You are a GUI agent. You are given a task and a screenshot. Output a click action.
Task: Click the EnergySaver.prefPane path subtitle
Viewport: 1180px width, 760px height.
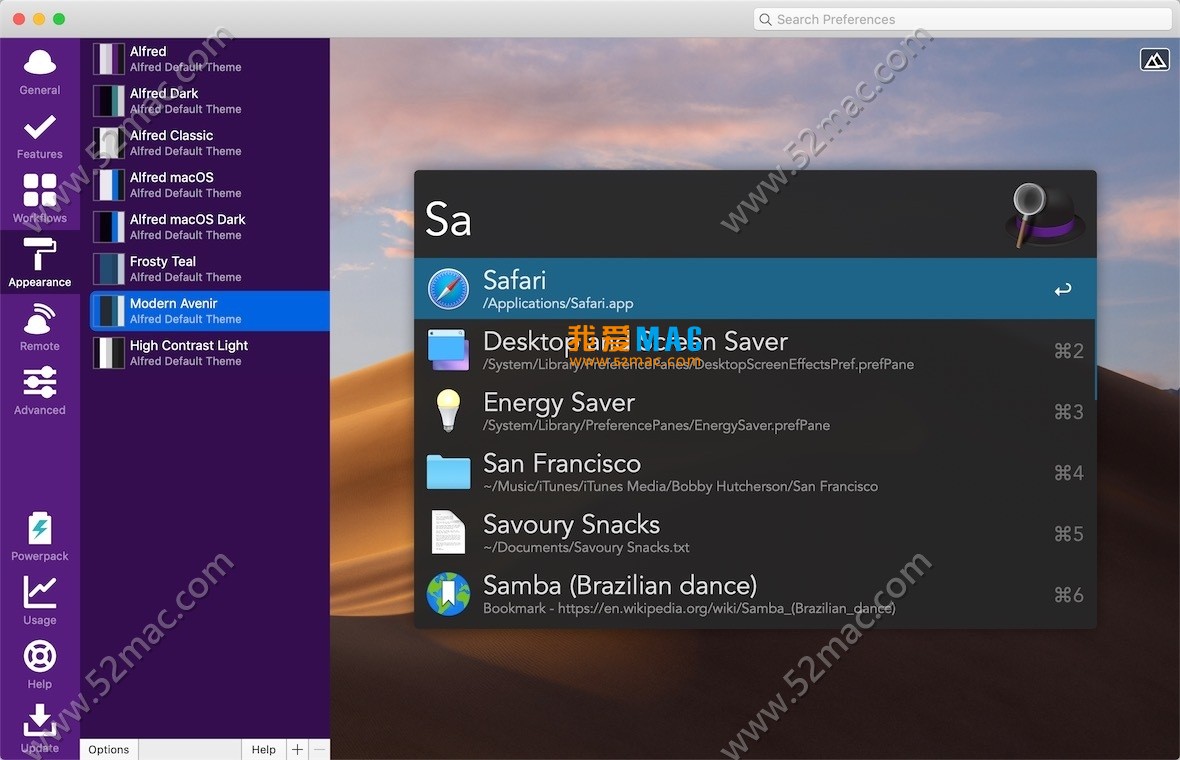click(x=657, y=425)
